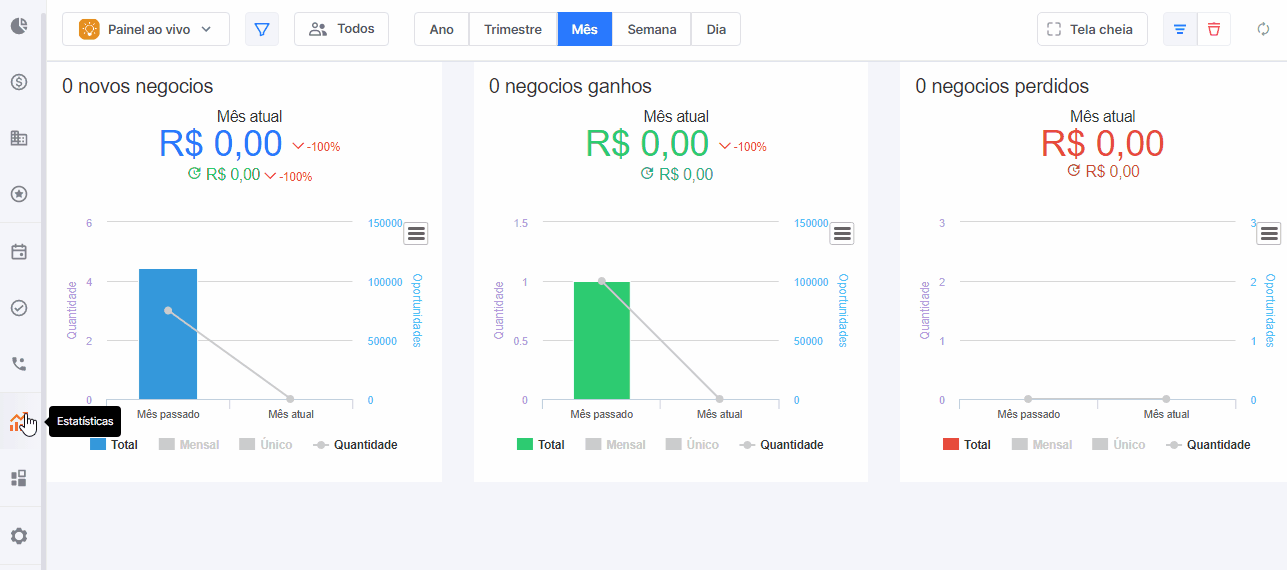
Task: Open the companies building sidebar icon
Action: (x=18, y=138)
